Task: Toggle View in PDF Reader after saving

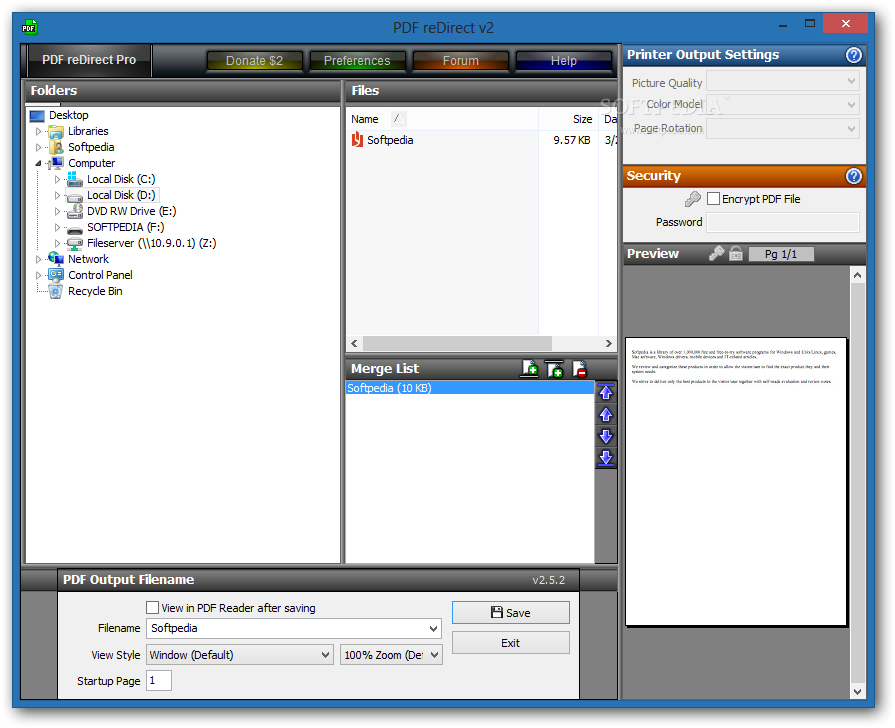Action: (x=152, y=608)
